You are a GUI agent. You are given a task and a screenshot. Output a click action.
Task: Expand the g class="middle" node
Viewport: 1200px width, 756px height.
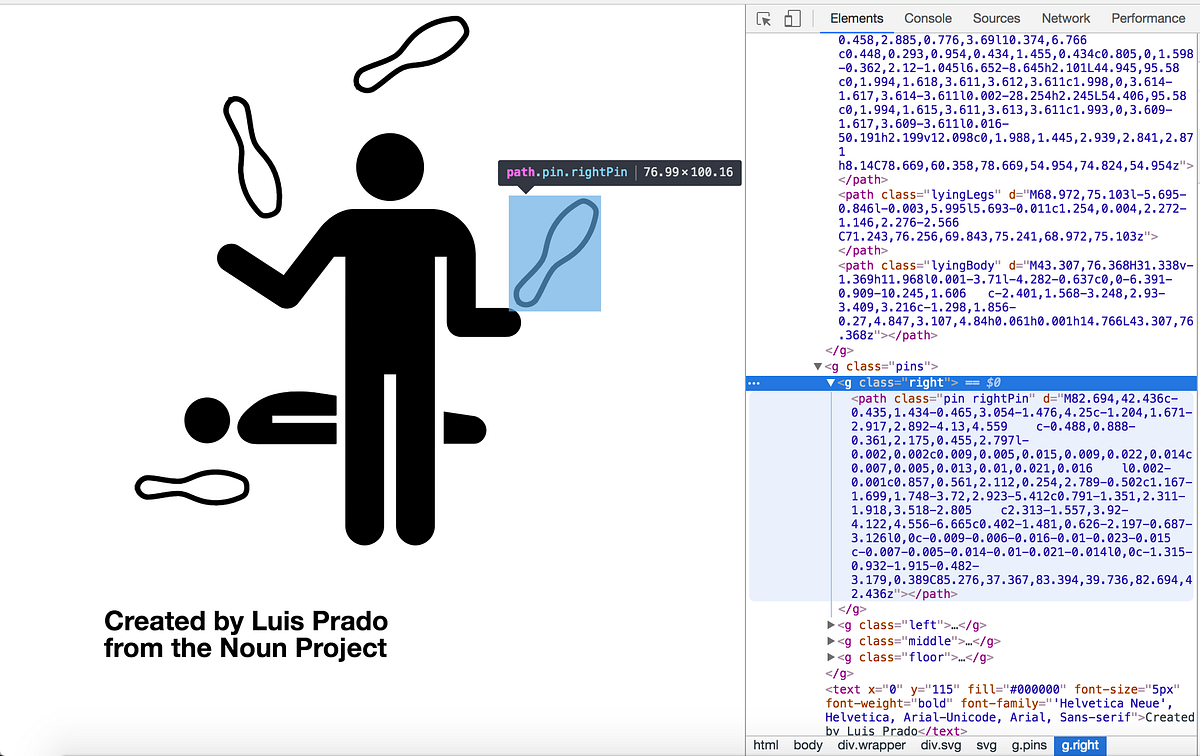click(x=830, y=641)
